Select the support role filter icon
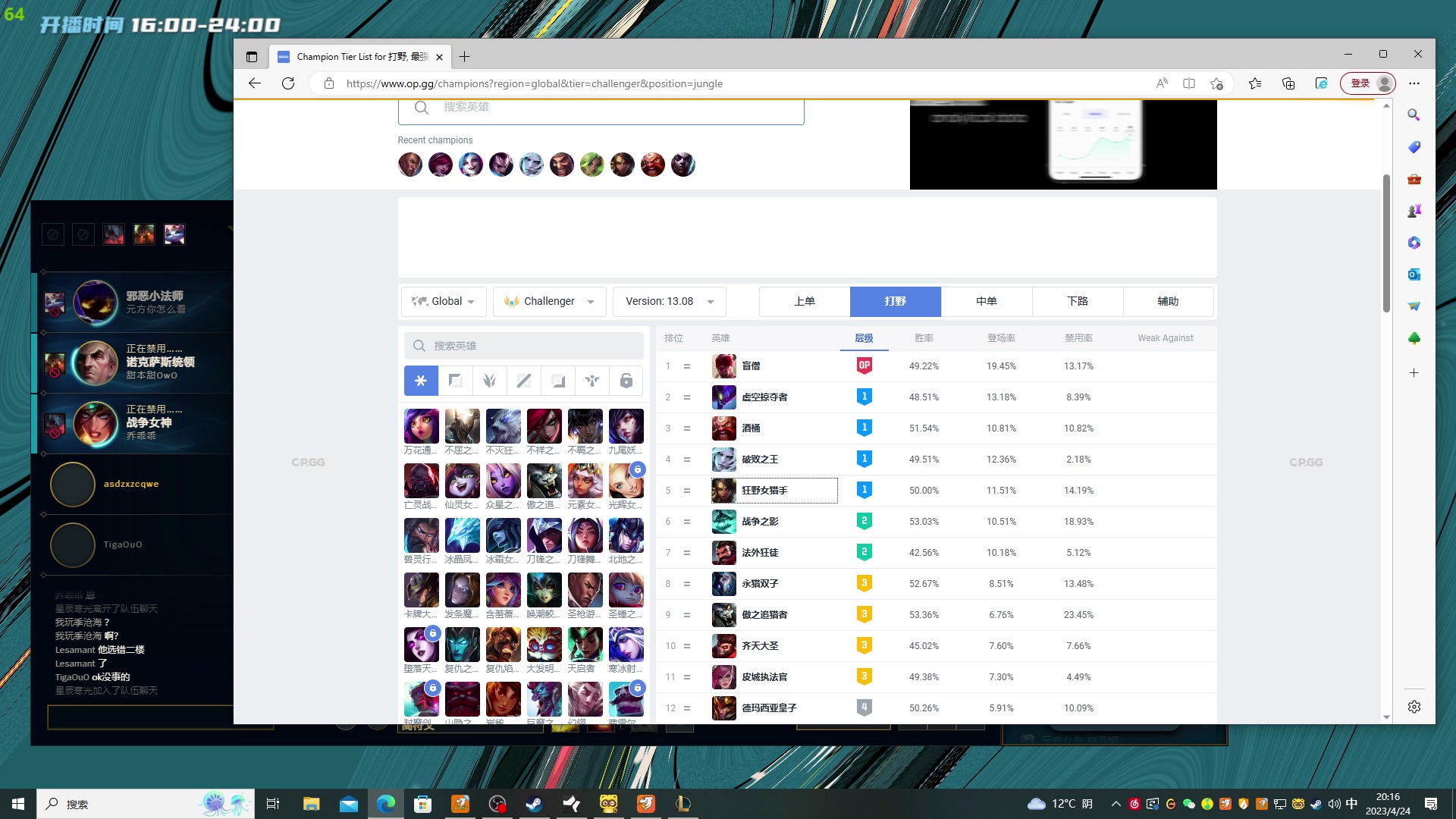1456x819 pixels. [592, 381]
